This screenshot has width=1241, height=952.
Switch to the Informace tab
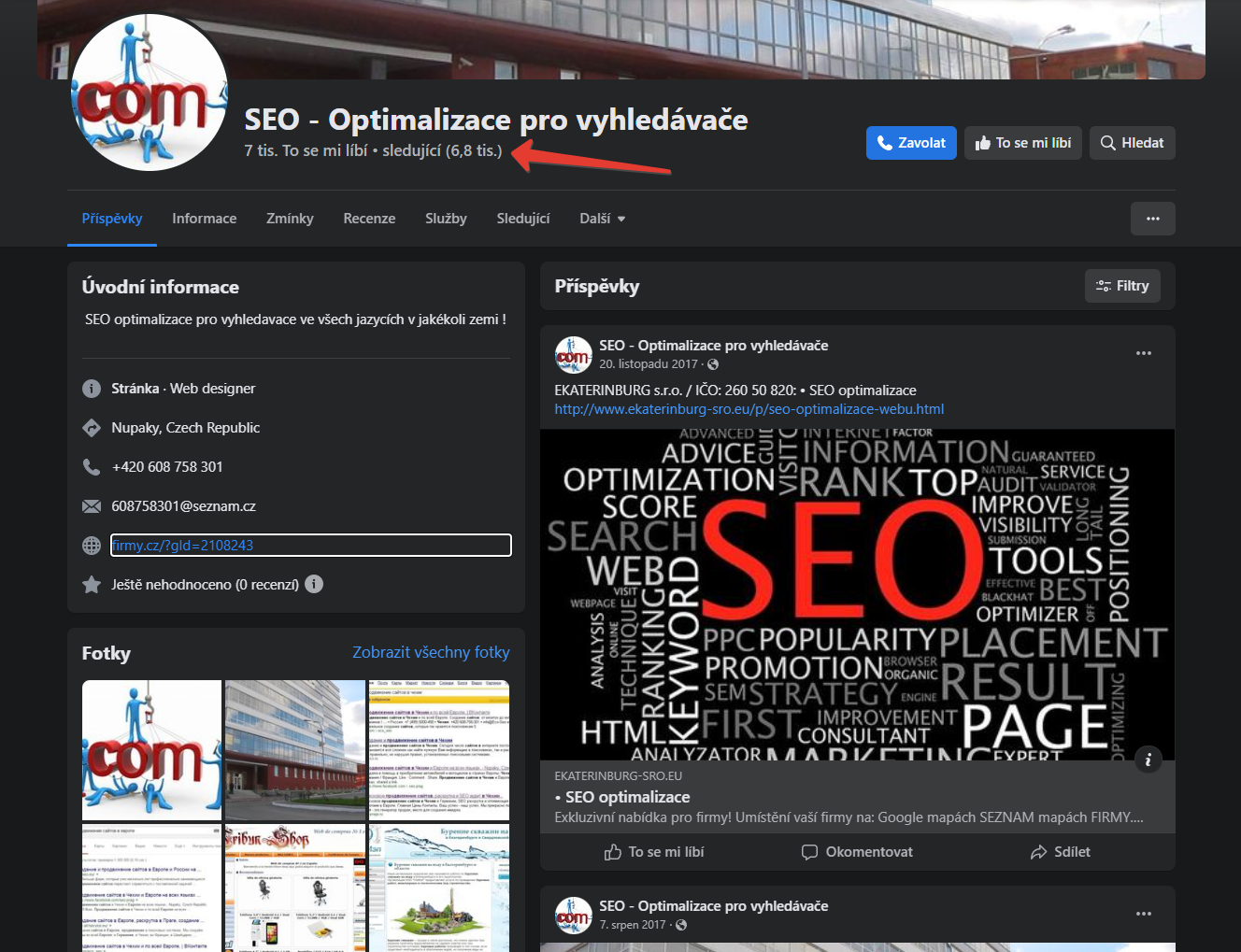click(x=204, y=219)
